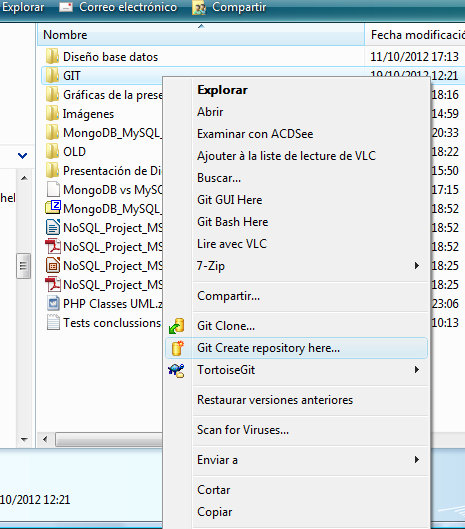Screen dimensions: 465x529
Task: Click left pane scrollbar up arrow
Action: 24,178
